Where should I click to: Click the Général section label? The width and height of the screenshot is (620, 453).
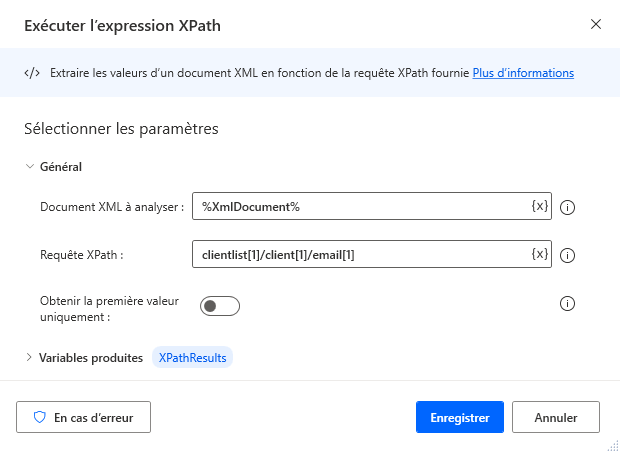pos(61,167)
